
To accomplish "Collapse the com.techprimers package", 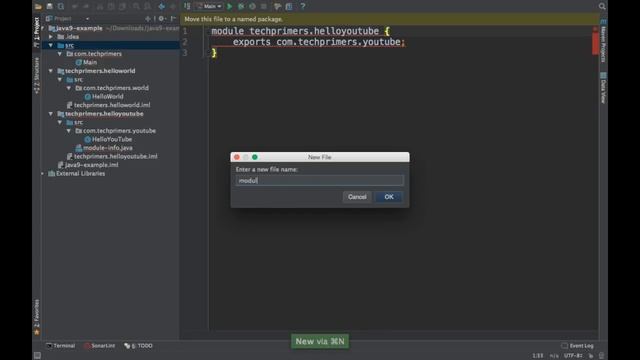I will coord(60,54).
